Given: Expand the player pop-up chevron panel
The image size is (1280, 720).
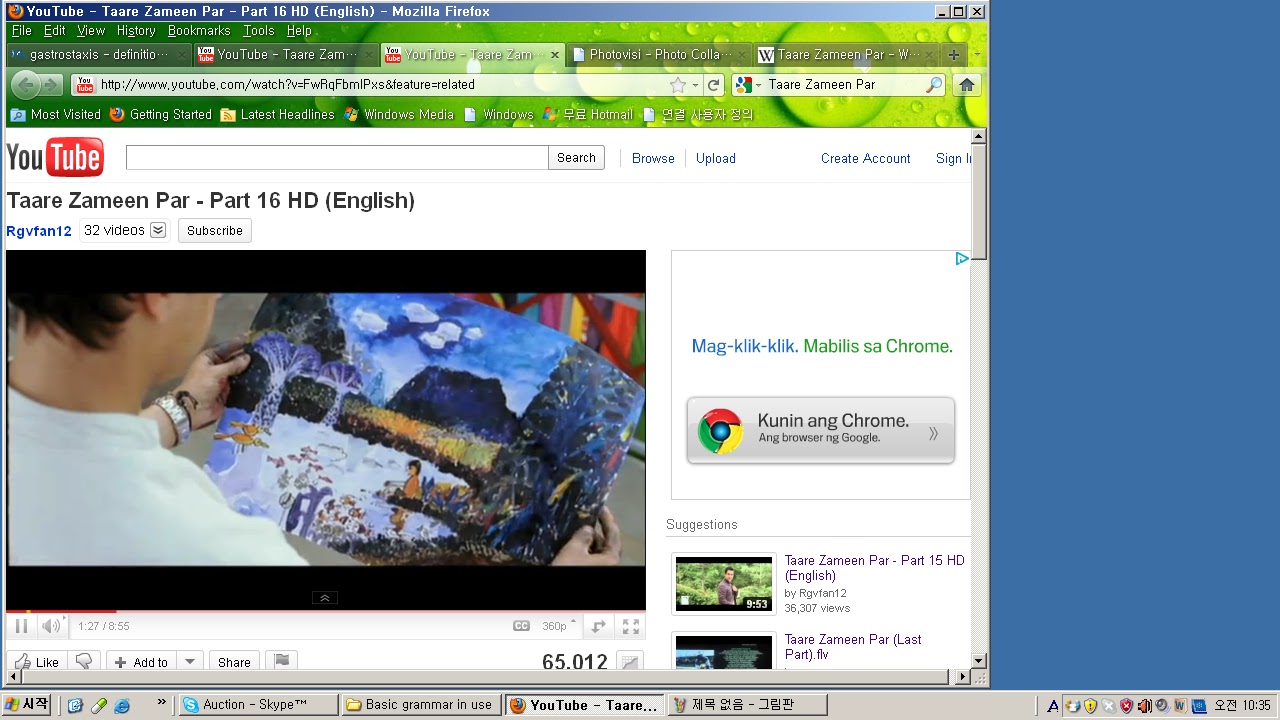Looking at the screenshot, I should (x=325, y=598).
